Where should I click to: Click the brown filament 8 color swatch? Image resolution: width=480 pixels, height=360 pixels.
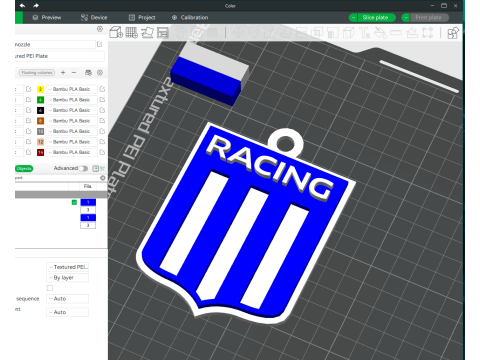pyautogui.click(x=40, y=121)
